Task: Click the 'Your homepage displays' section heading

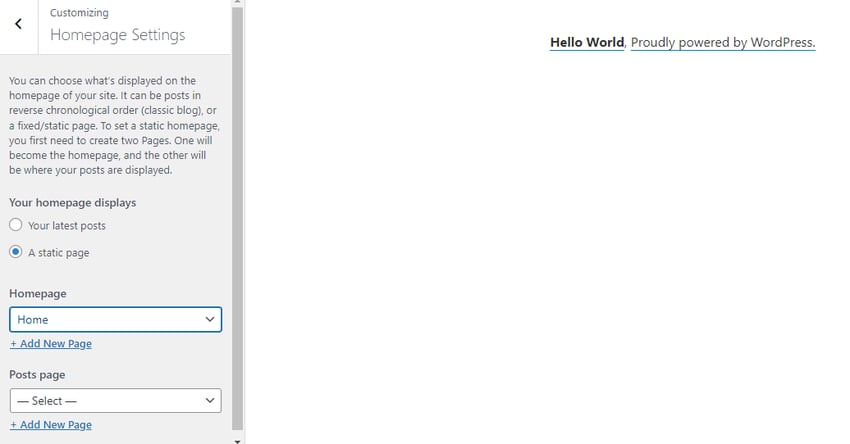Action: pyautogui.click(x=72, y=203)
